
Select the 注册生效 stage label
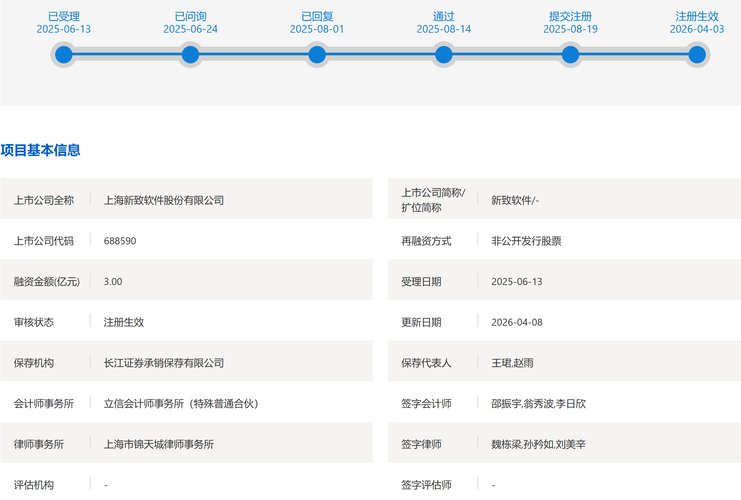pos(697,17)
